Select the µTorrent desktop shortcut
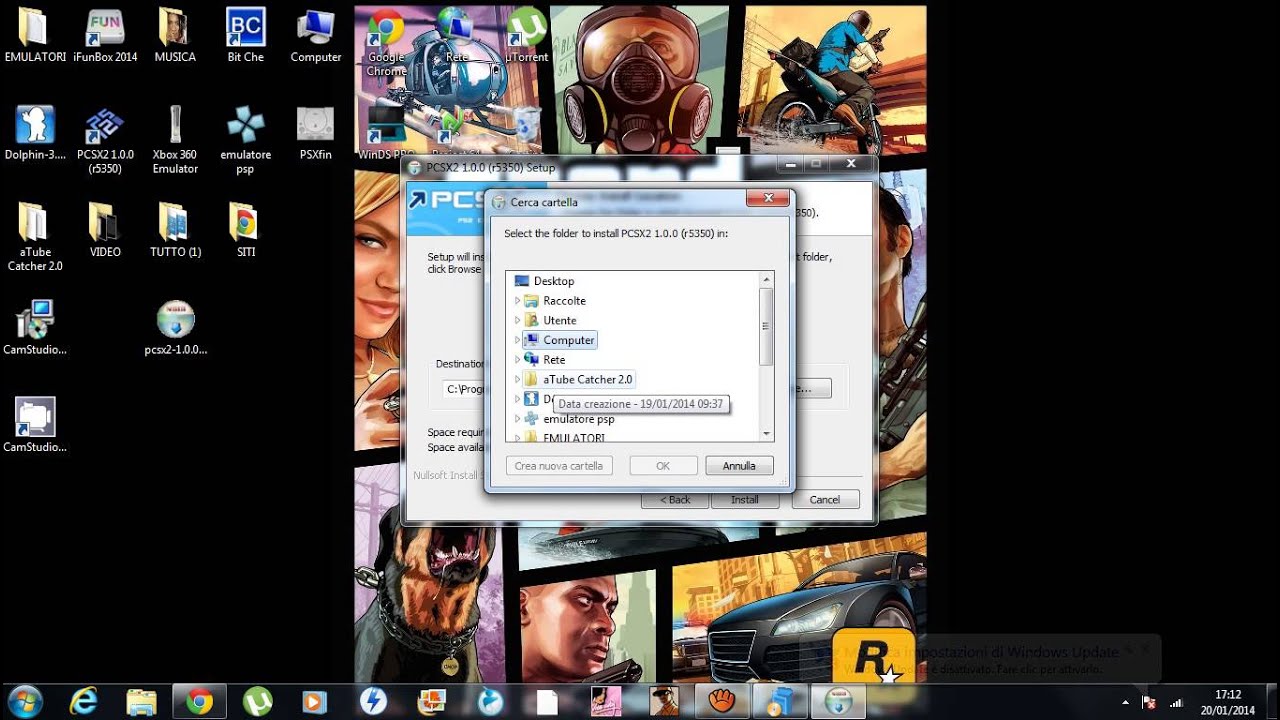The height and width of the screenshot is (720, 1280). coord(526,36)
